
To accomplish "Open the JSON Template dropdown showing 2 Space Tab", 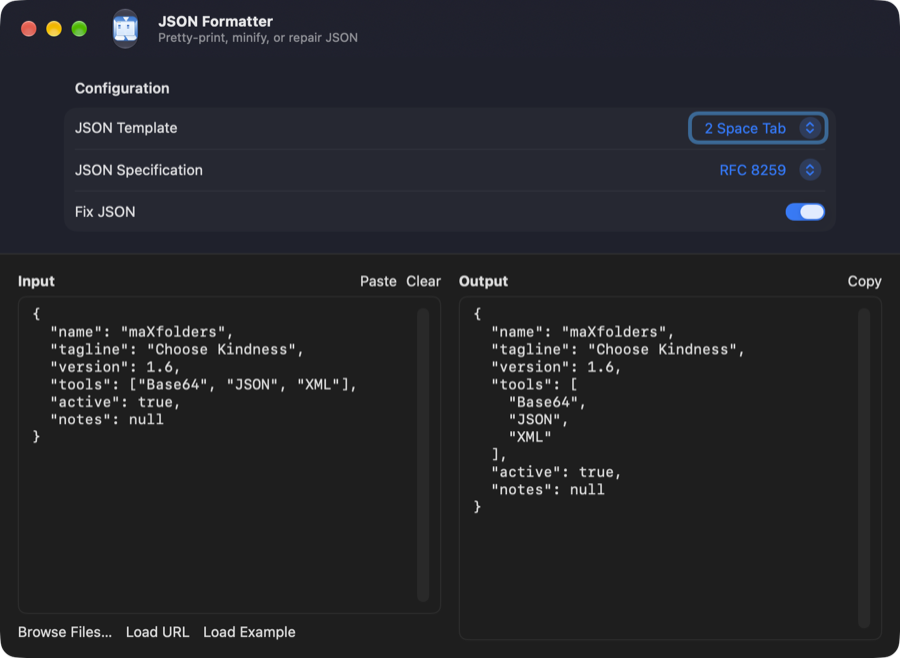I will pyautogui.click(x=758, y=128).
